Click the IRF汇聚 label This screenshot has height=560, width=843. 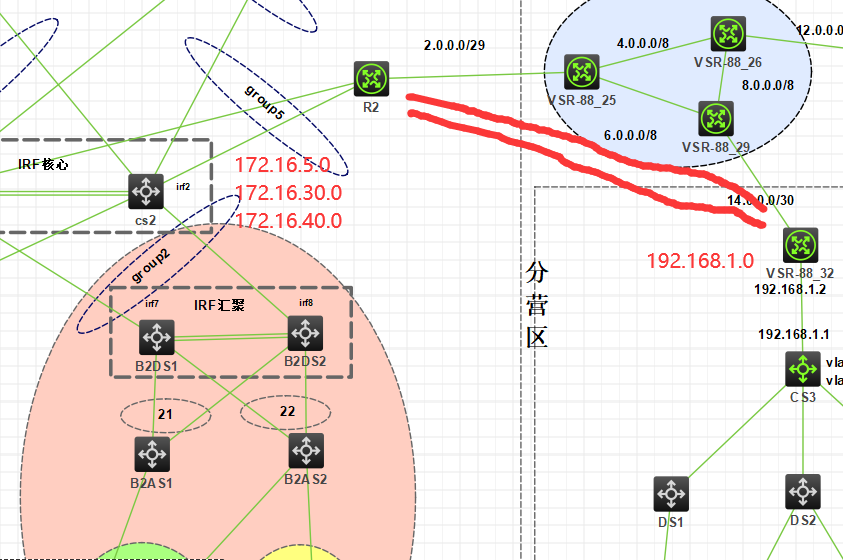pyautogui.click(x=219, y=305)
